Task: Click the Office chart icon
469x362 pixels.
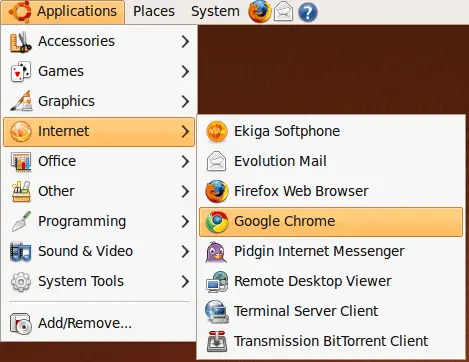Action: [x=21, y=162]
